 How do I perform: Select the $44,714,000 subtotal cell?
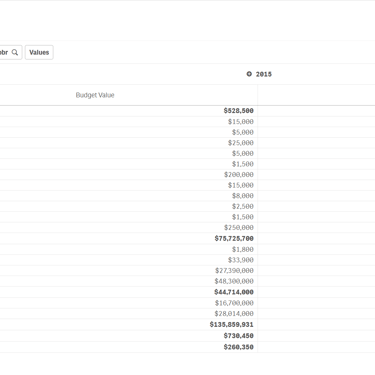(x=234, y=292)
